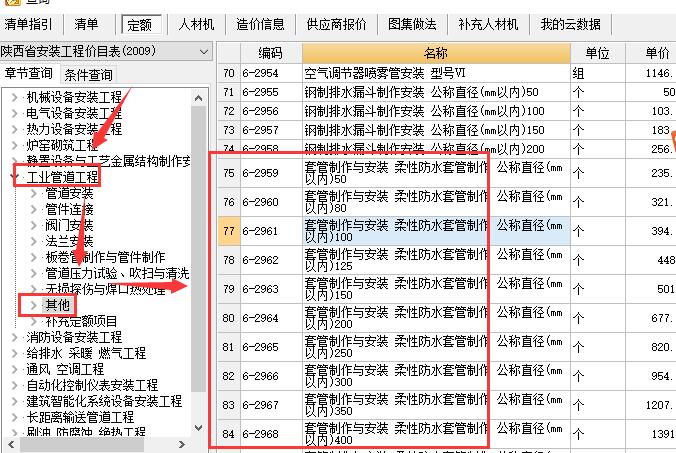Click the horizontal scrollbar left arrow
The height and width of the screenshot is (453, 676).
[x=10, y=444]
